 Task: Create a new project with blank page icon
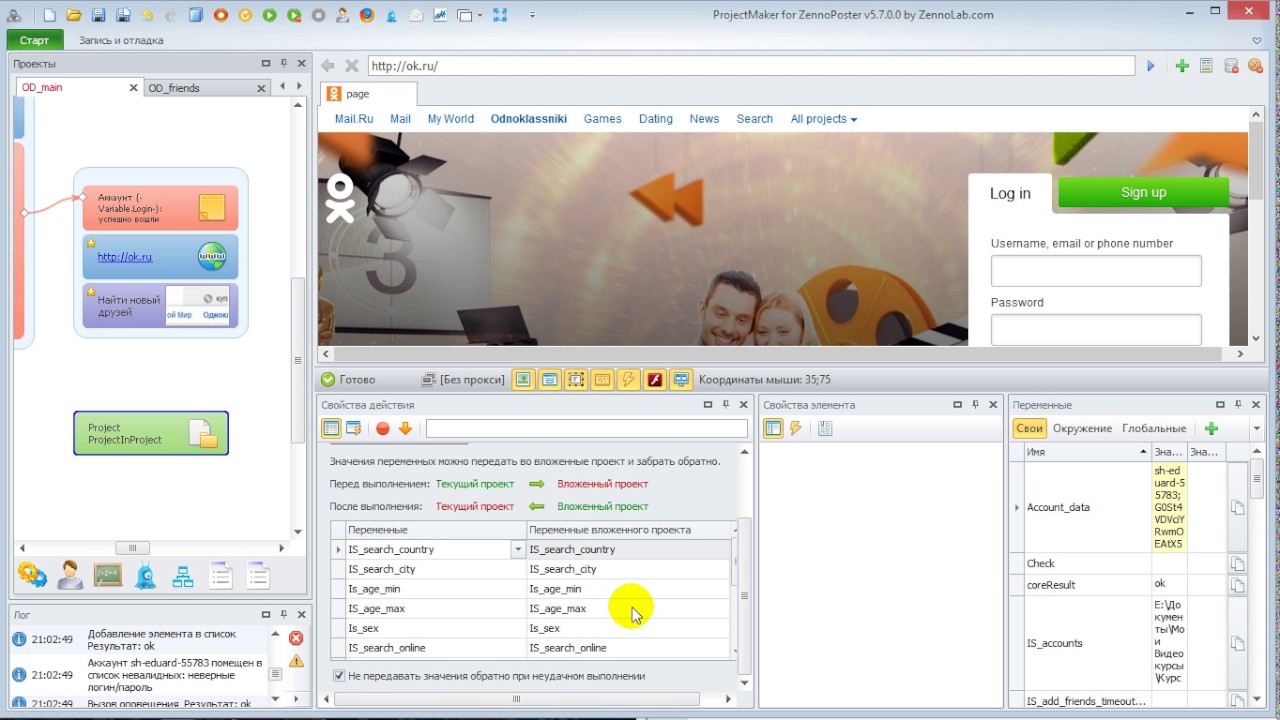[x=50, y=15]
